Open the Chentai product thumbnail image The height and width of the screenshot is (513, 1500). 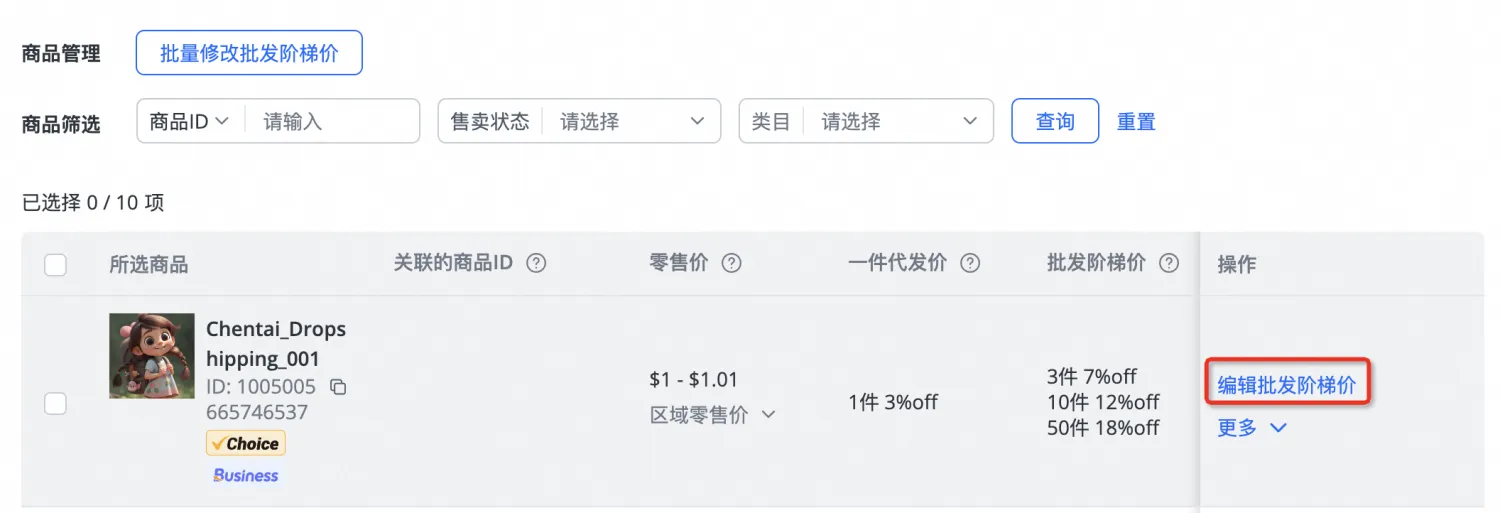coord(152,356)
